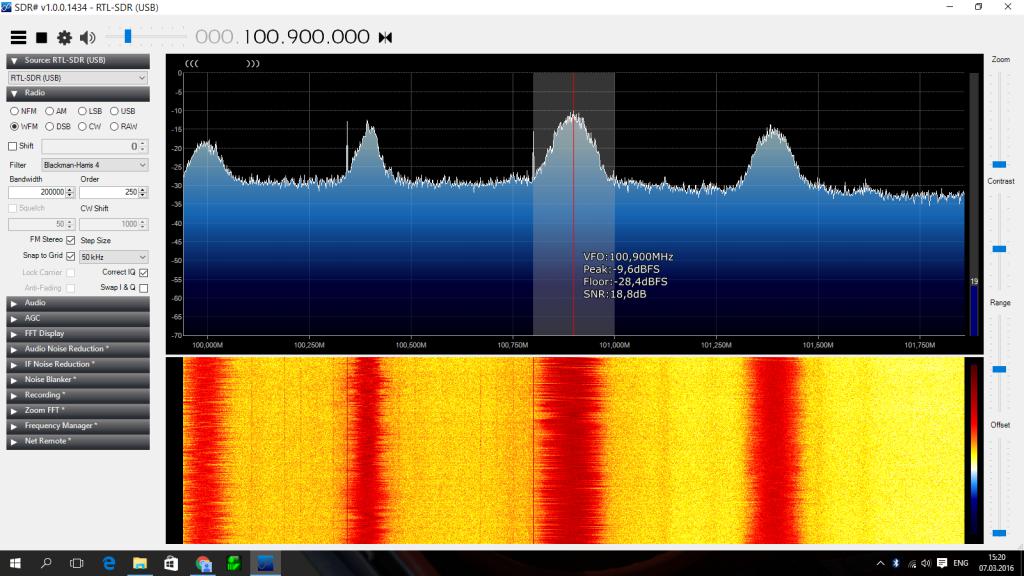Expand the Frequency Manager panel
This screenshot has width=1024, height=576.
(x=78, y=425)
